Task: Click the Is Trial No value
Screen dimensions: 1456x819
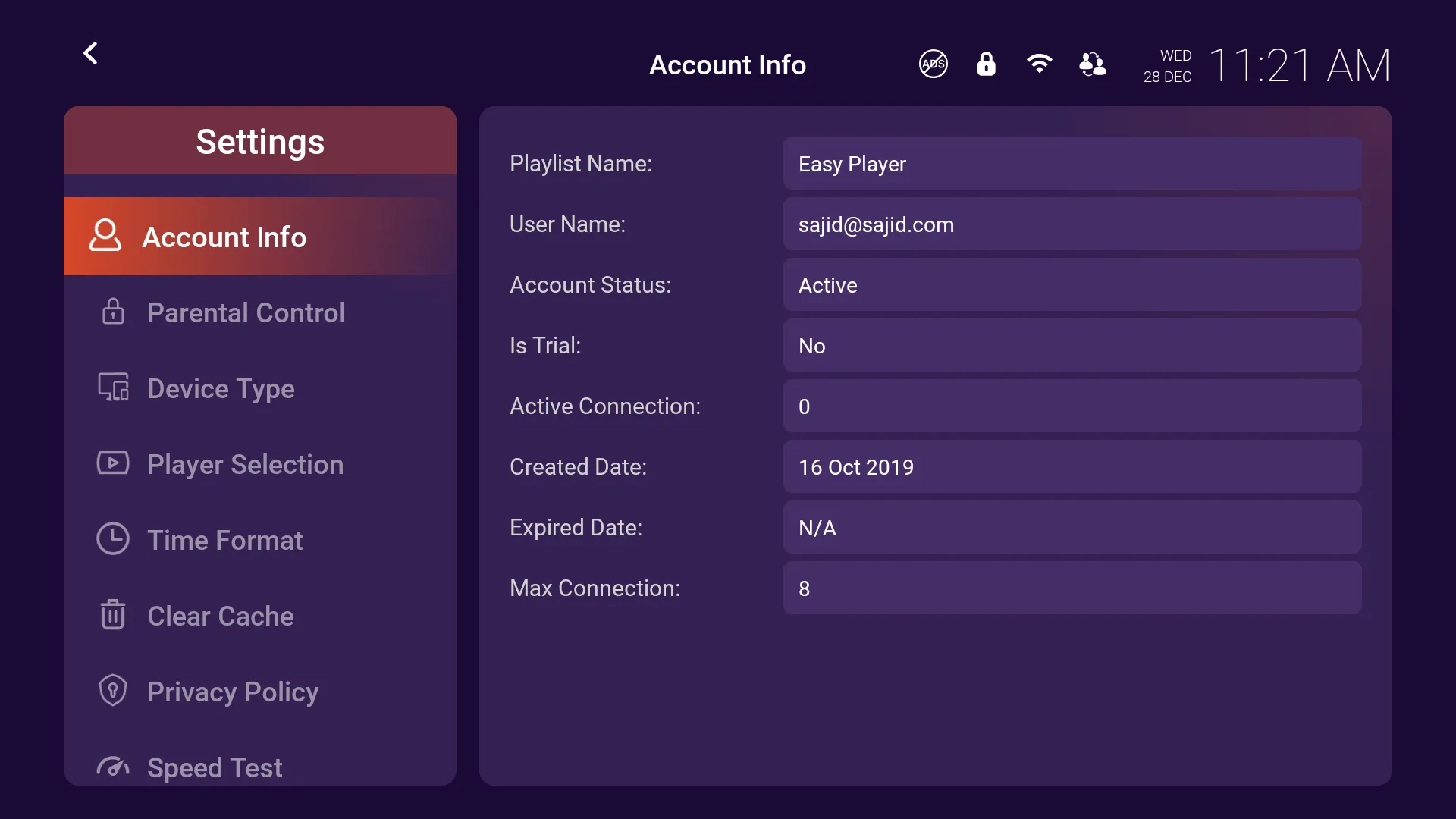Action: (1072, 346)
